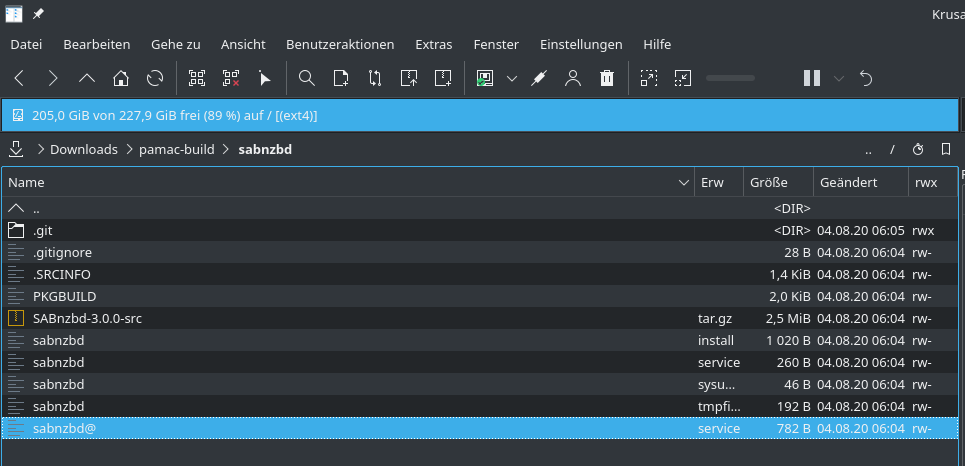Click the arrow cursor selection tool icon

coord(265,78)
